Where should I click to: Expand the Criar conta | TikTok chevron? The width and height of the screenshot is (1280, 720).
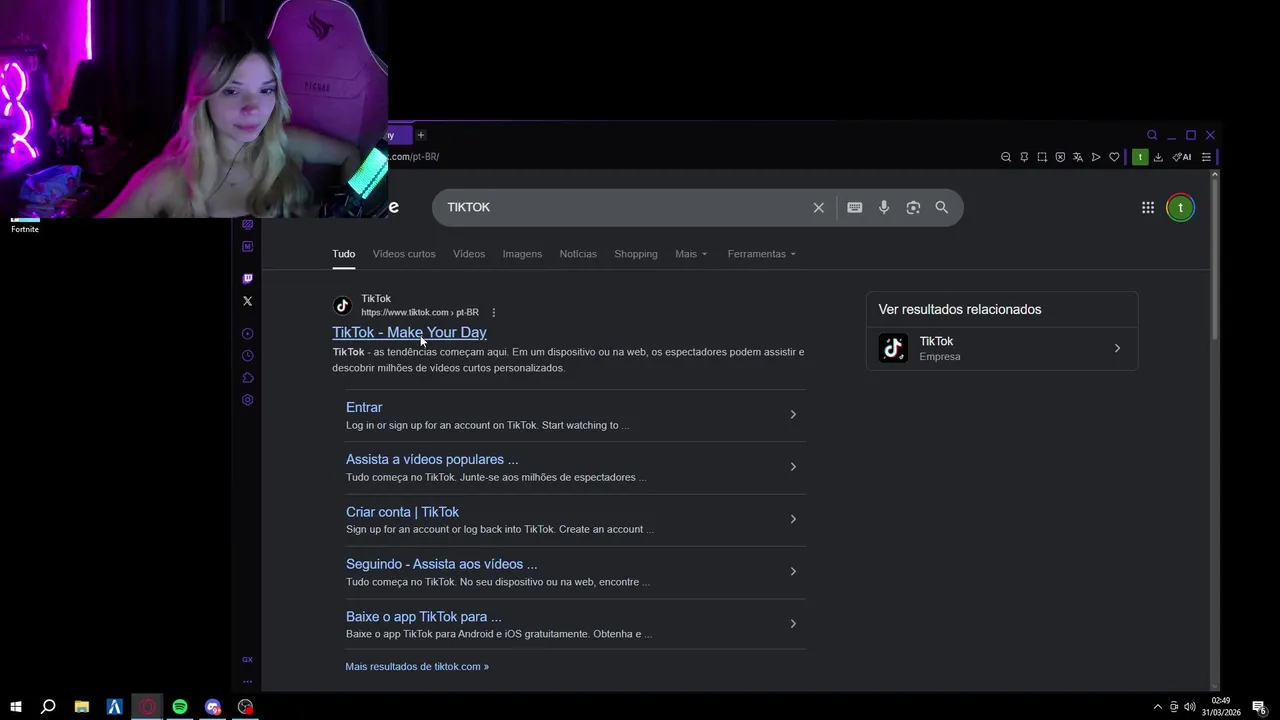pos(793,519)
